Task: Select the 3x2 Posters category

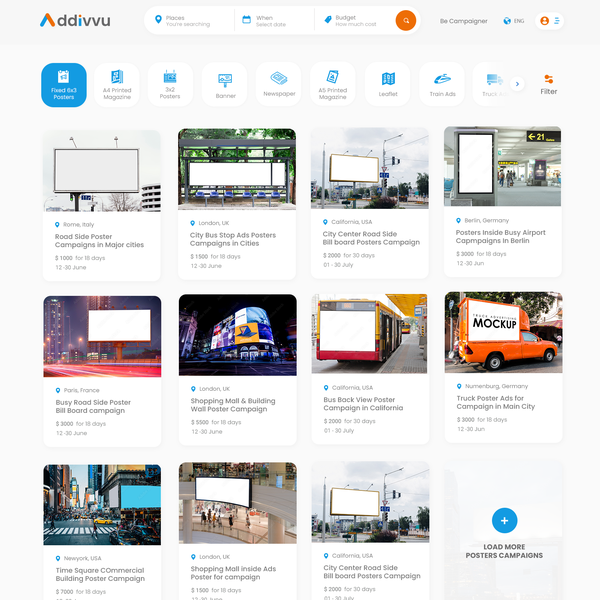Action: point(170,84)
